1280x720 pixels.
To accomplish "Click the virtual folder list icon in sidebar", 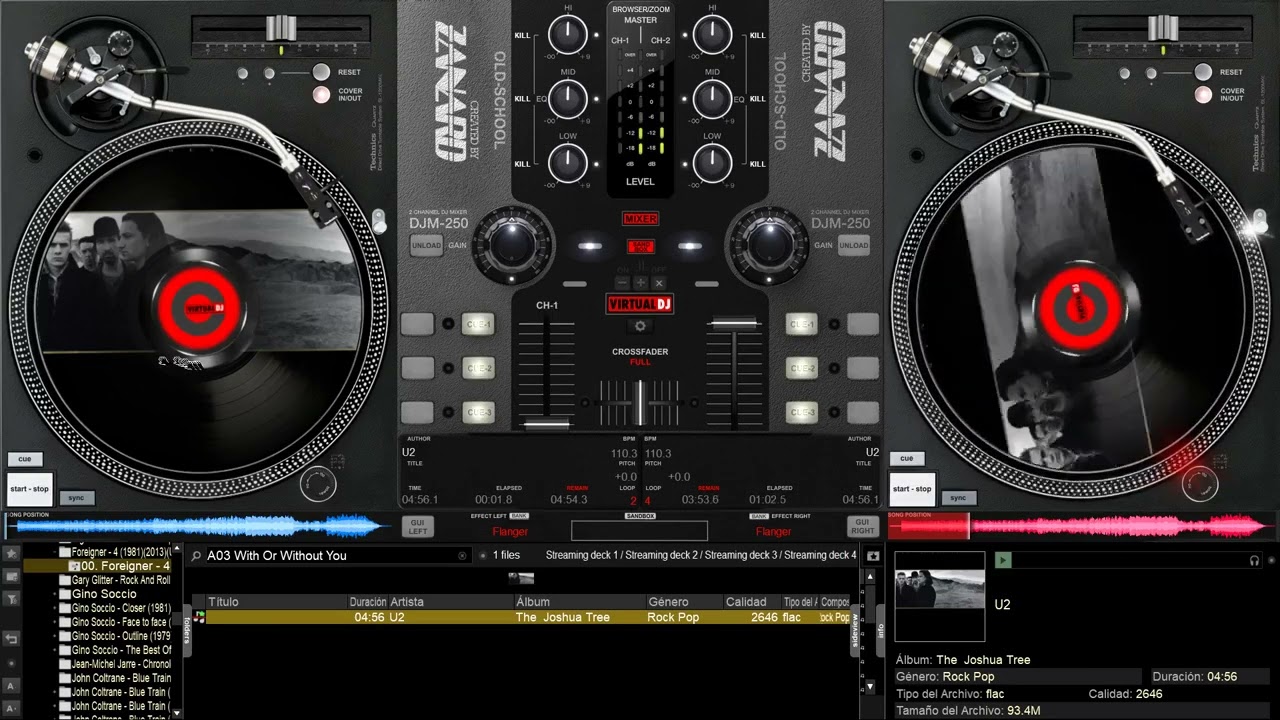I will tap(11, 576).
